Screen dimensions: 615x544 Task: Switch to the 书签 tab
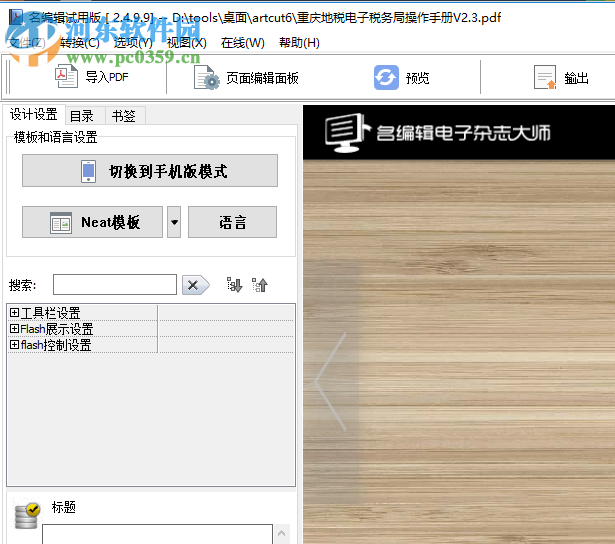tap(124, 116)
